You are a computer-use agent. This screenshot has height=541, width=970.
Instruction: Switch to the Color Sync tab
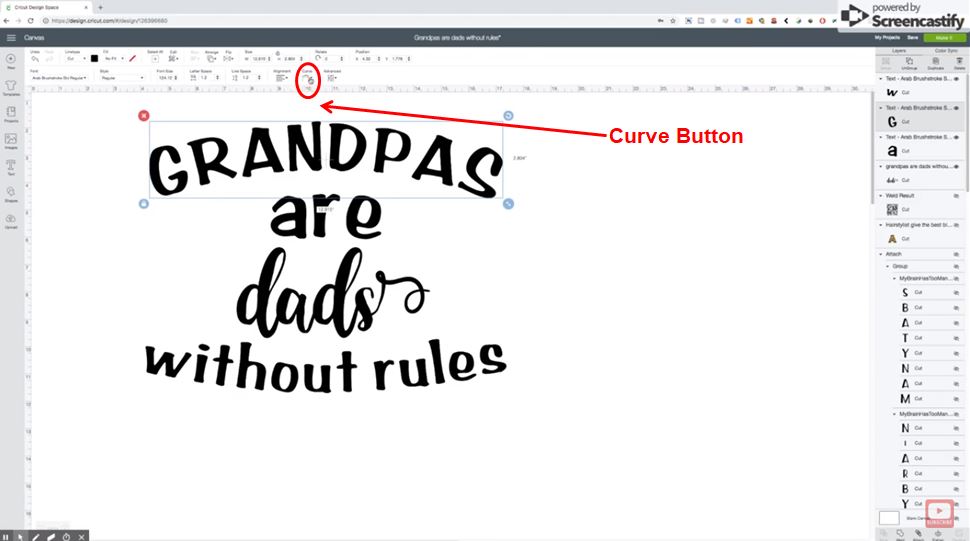tap(945, 51)
